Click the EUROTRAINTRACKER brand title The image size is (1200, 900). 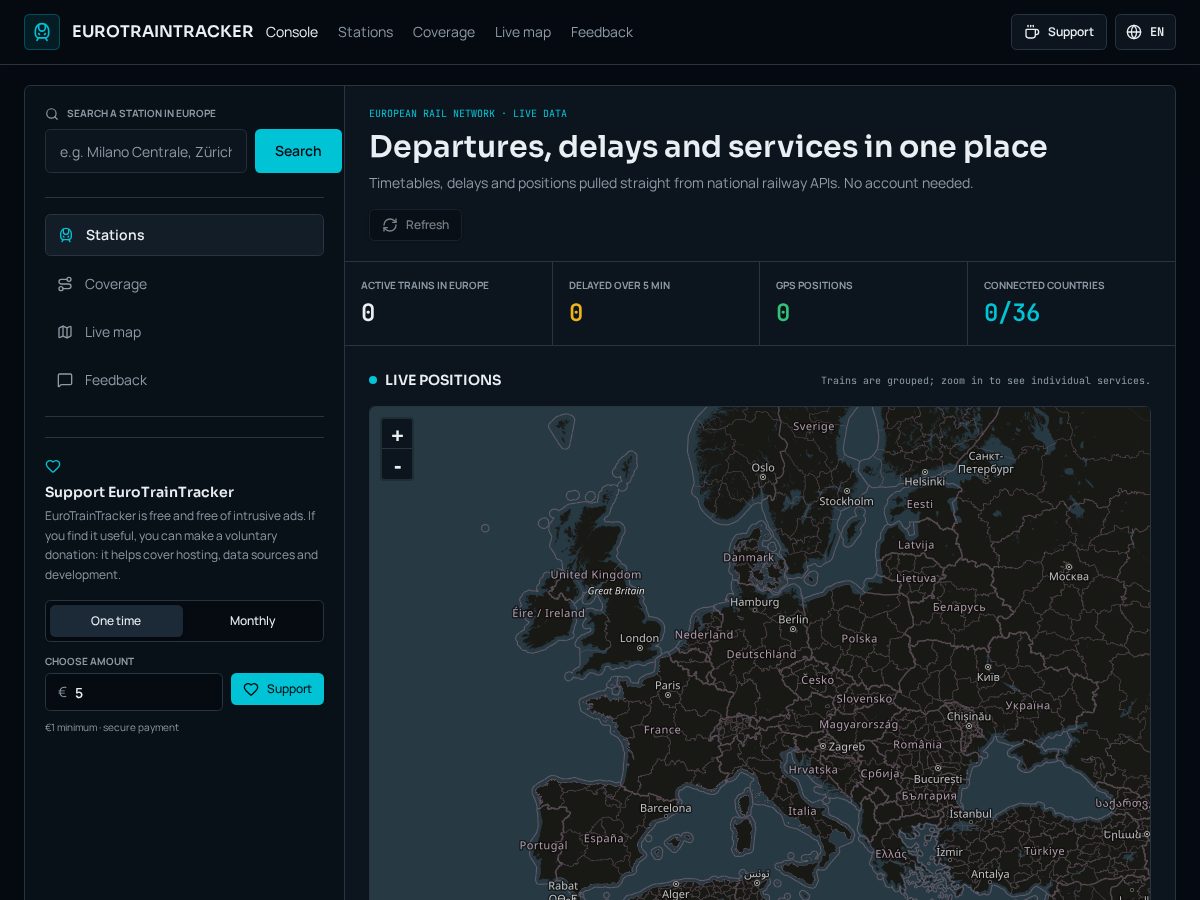[x=163, y=32]
